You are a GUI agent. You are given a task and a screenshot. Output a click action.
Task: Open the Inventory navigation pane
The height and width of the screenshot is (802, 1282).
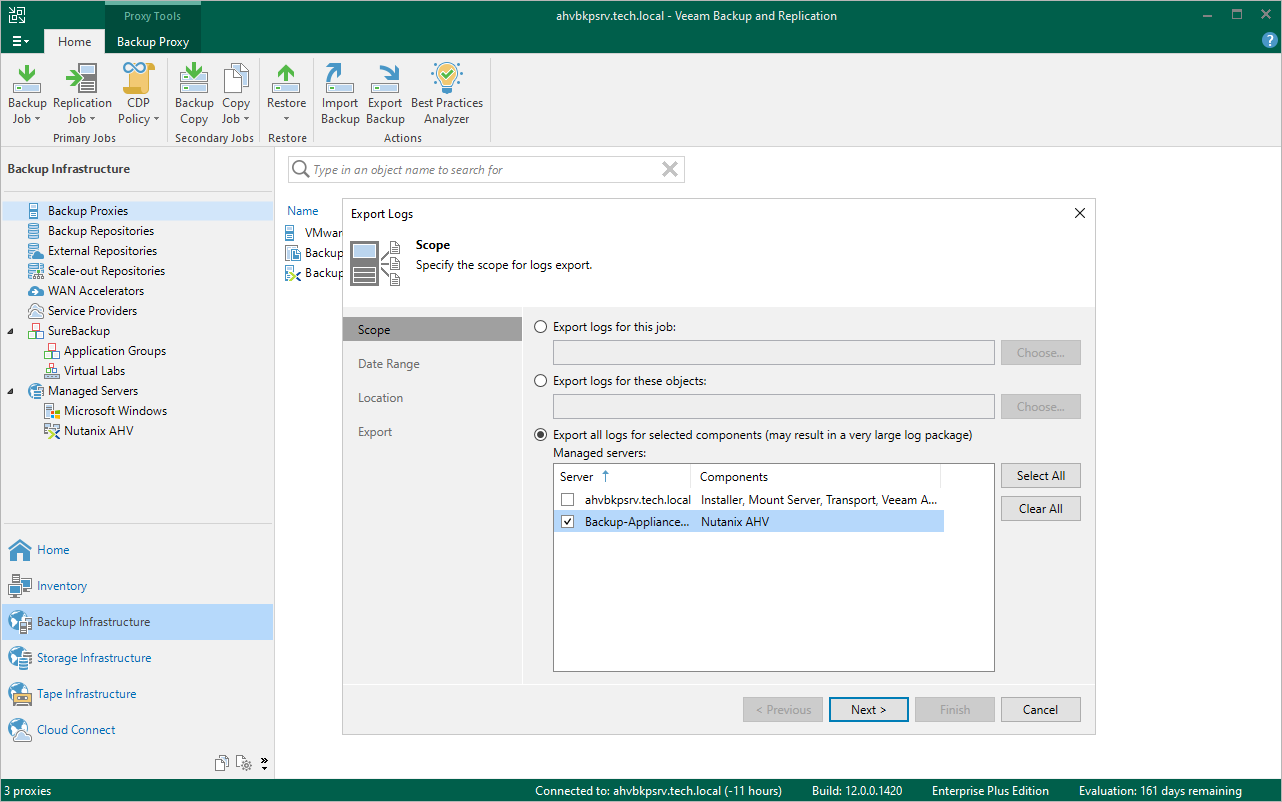click(x=136, y=586)
